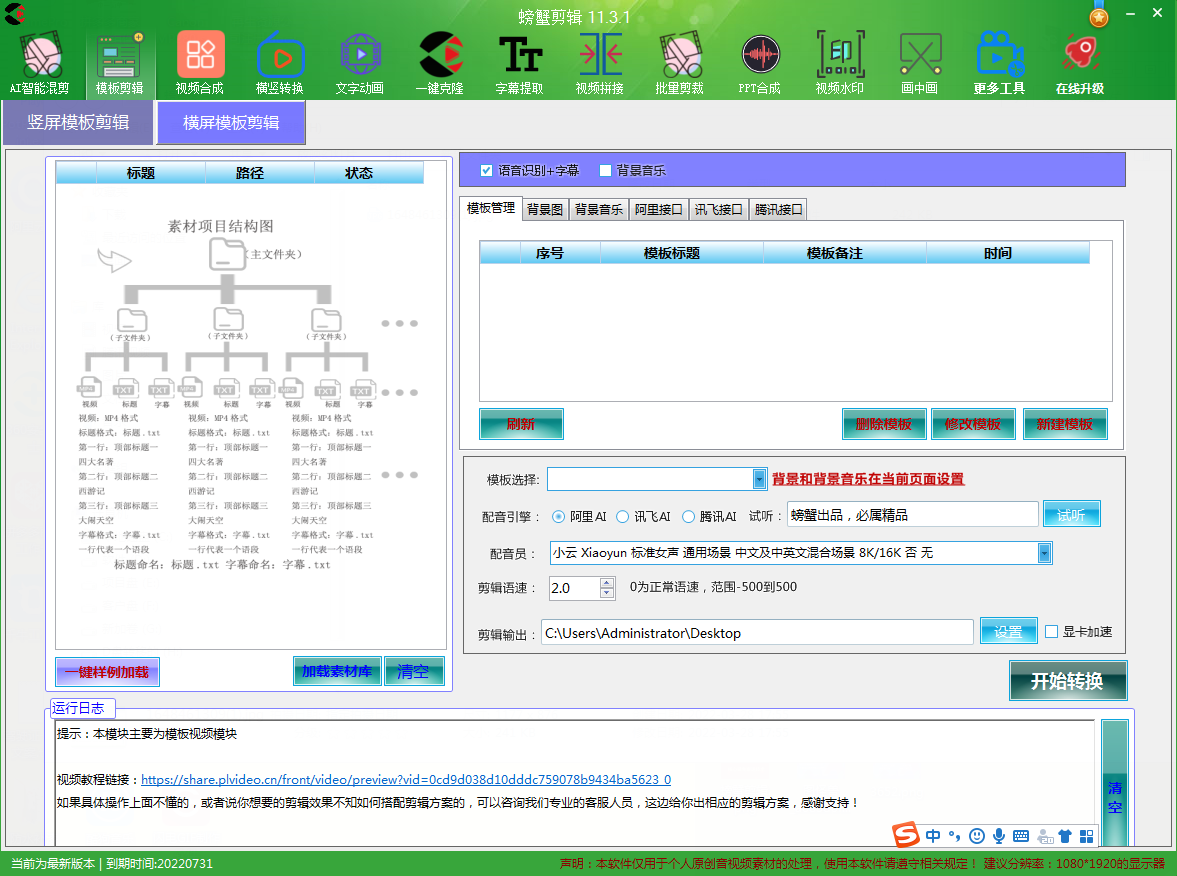
Task: Open 字幕提取 subtitle extraction tool
Action: [x=520, y=62]
